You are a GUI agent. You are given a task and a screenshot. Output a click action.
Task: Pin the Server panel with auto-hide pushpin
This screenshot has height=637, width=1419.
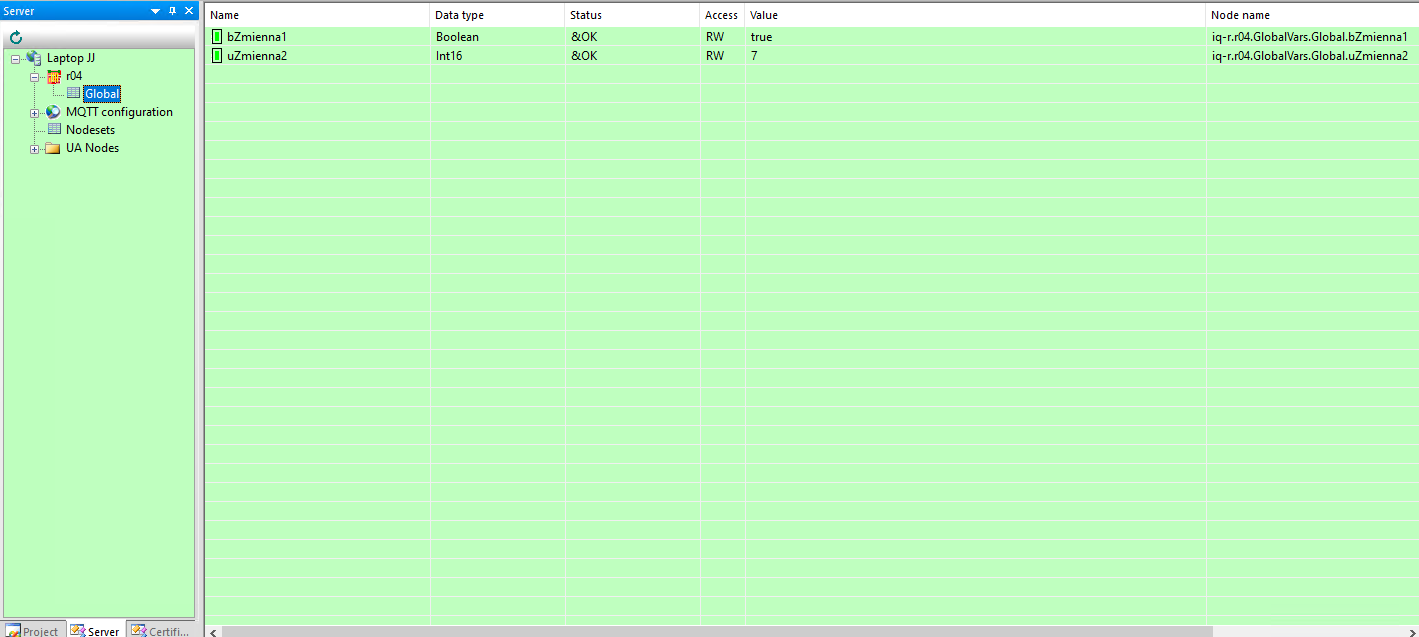(172, 11)
